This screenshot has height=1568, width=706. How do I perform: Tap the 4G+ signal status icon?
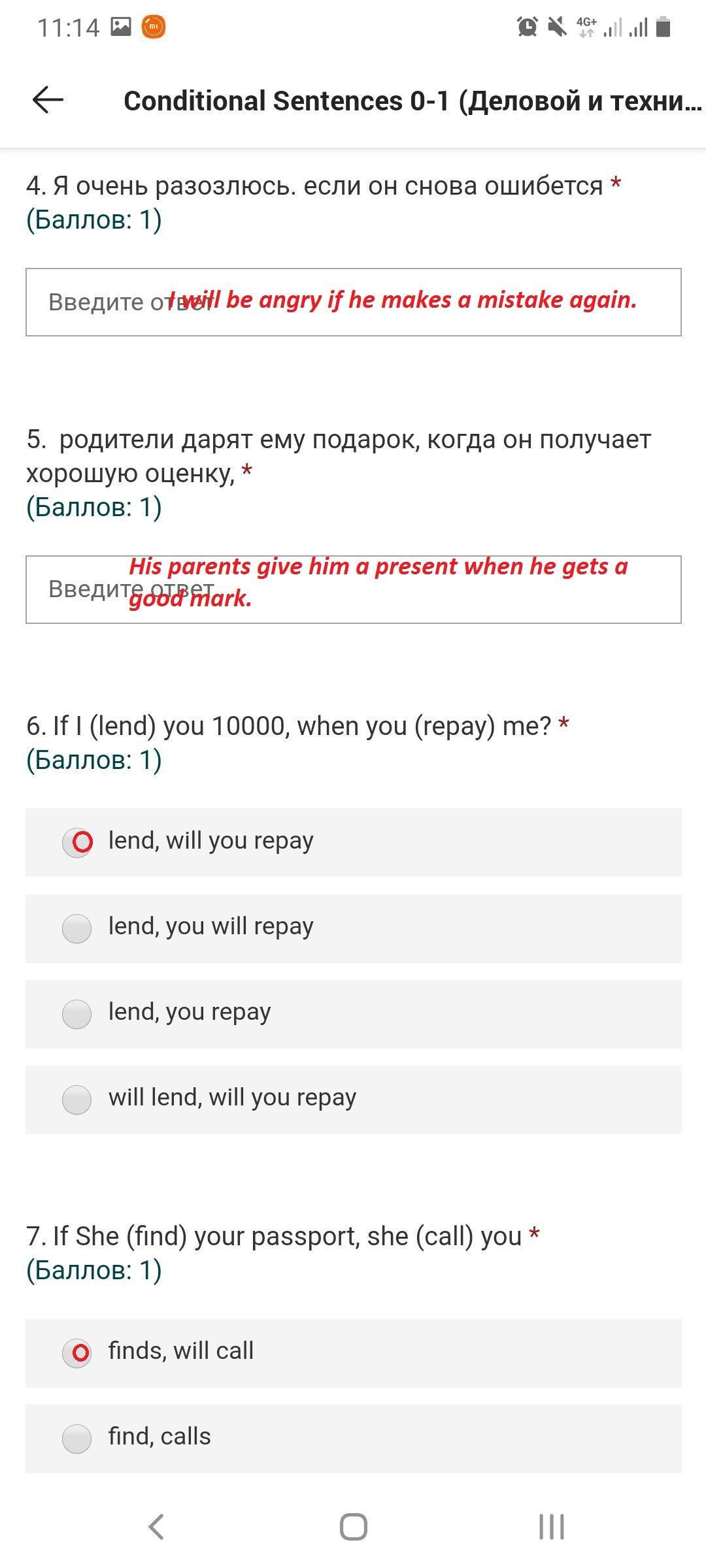click(x=587, y=27)
